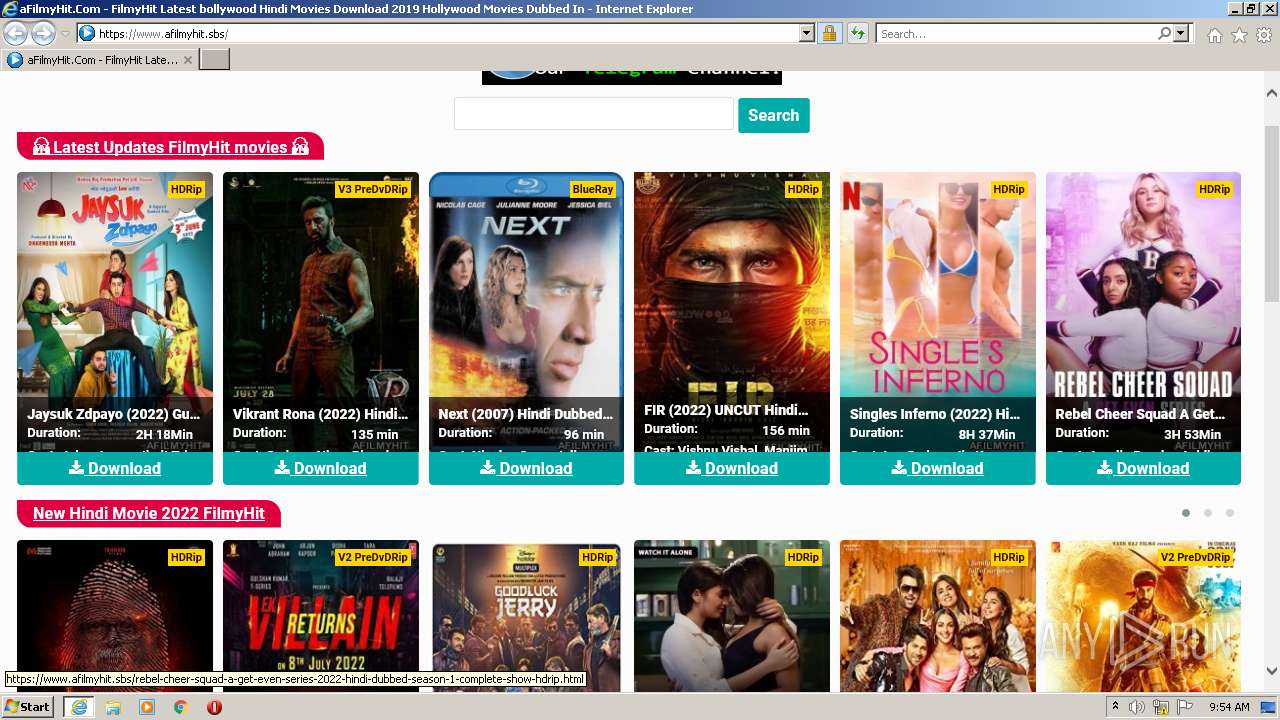Open the Favorites star icon
The image size is (1280, 720).
1239,35
